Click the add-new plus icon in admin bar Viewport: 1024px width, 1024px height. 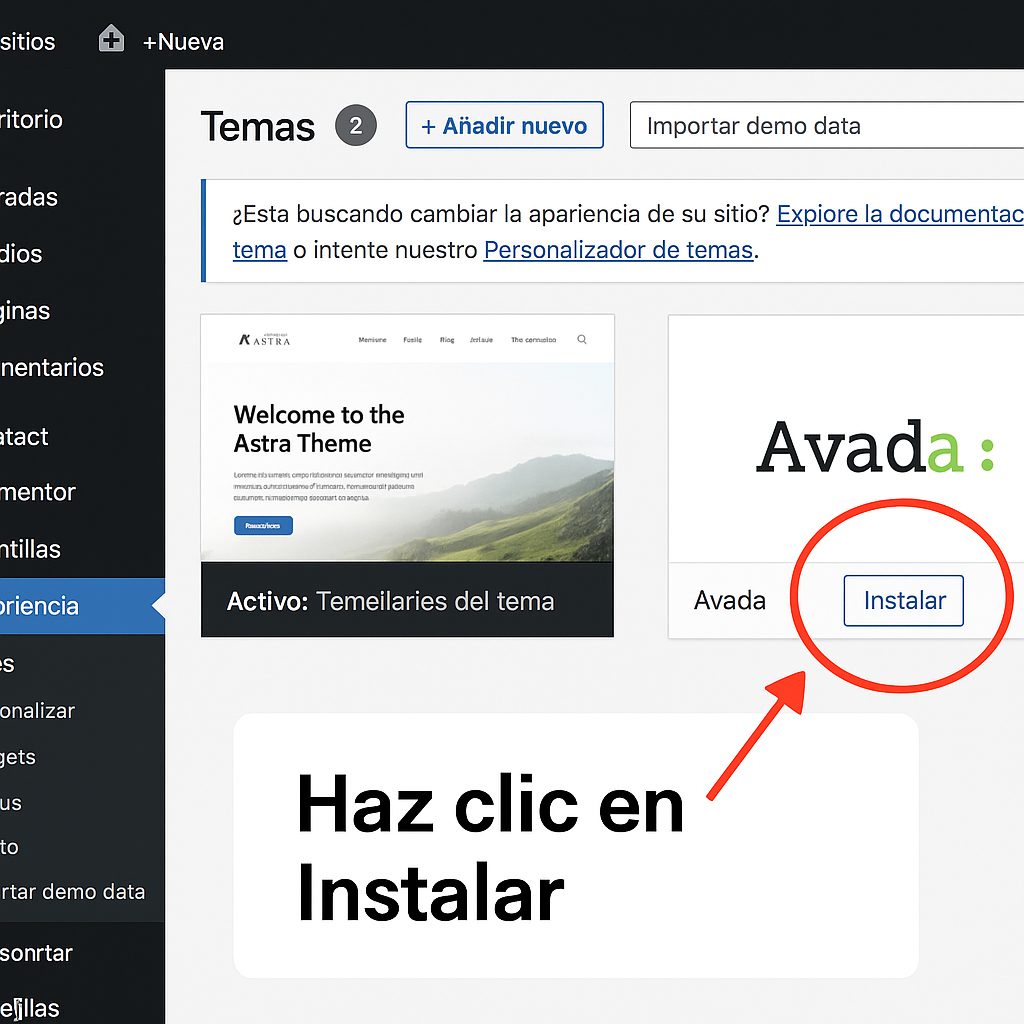coord(109,41)
